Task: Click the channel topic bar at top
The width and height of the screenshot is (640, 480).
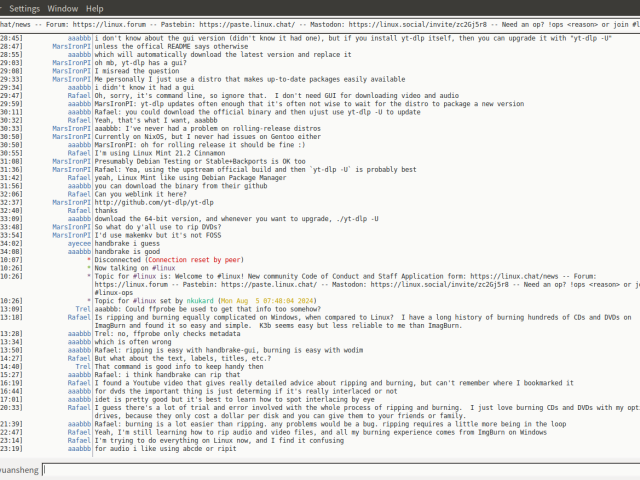Action: [x=320, y=24]
